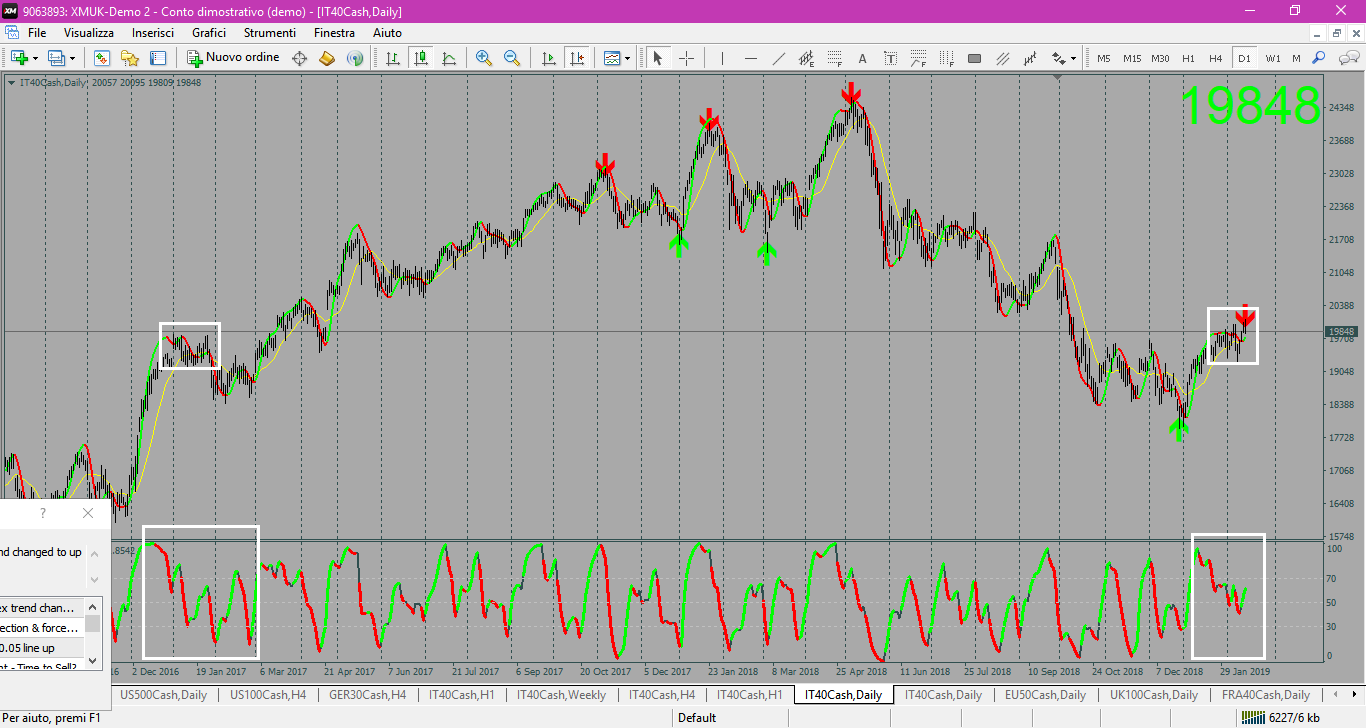Open the Visualizza menu
Viewport: 1366px width, 728px height.
tap(89, 33)
